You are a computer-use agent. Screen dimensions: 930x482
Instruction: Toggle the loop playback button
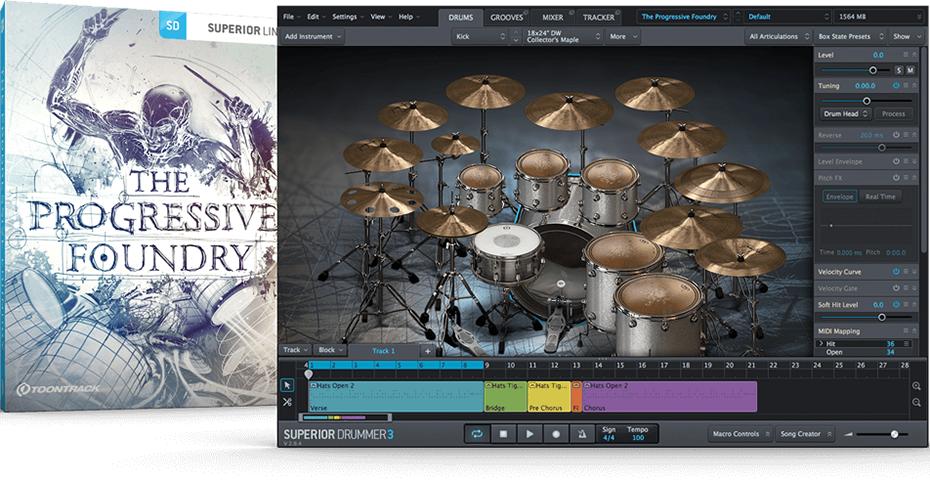pos(477,434)
